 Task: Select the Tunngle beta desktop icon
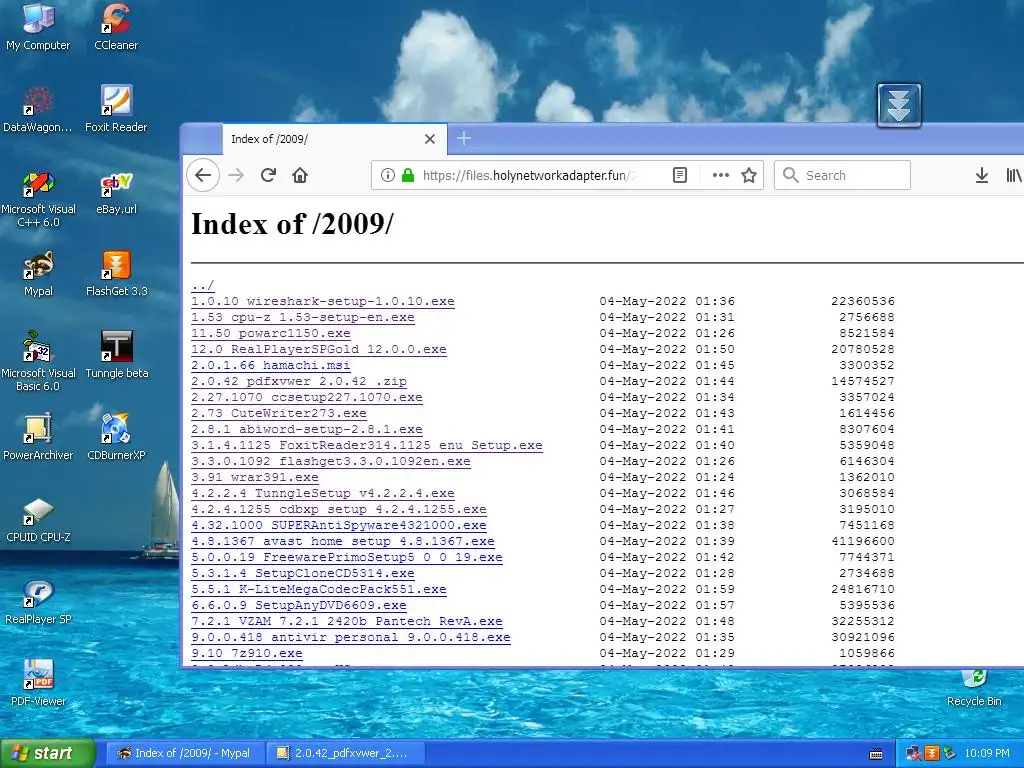point(116,356)
